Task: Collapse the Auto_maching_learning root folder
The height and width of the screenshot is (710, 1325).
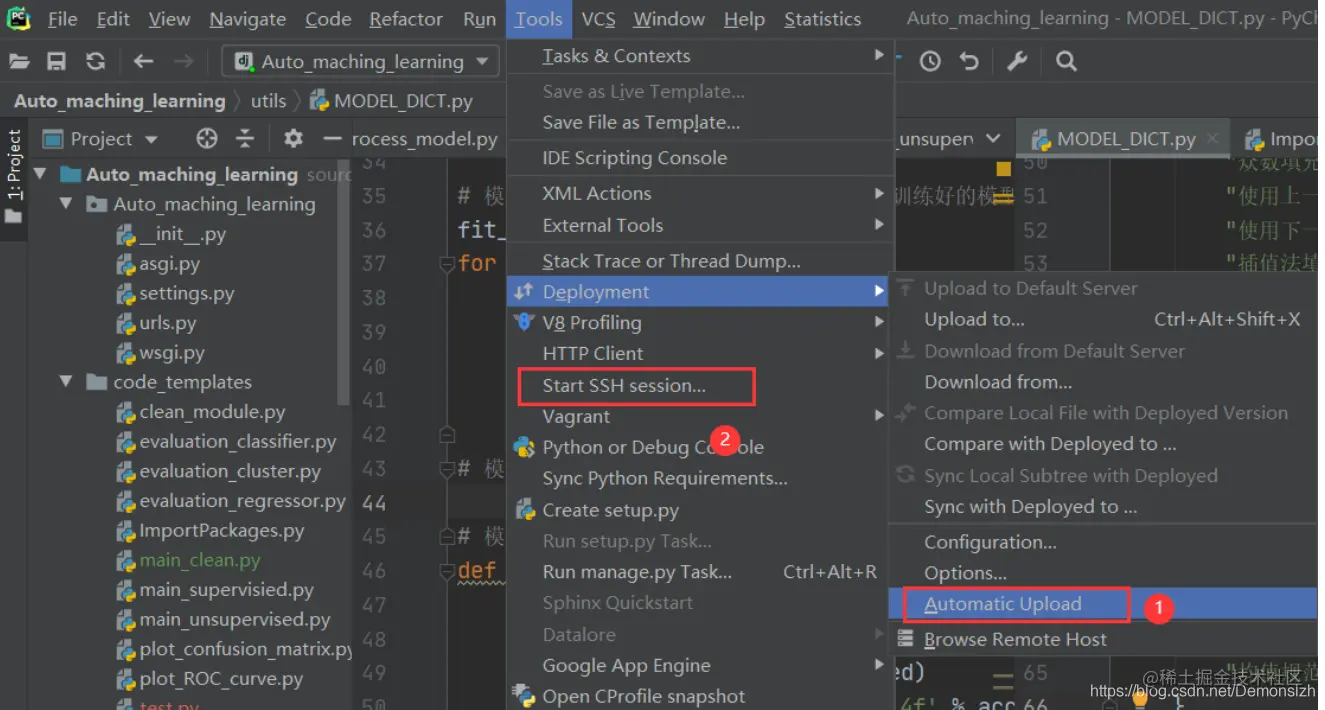Action: [x=40, y=174]
